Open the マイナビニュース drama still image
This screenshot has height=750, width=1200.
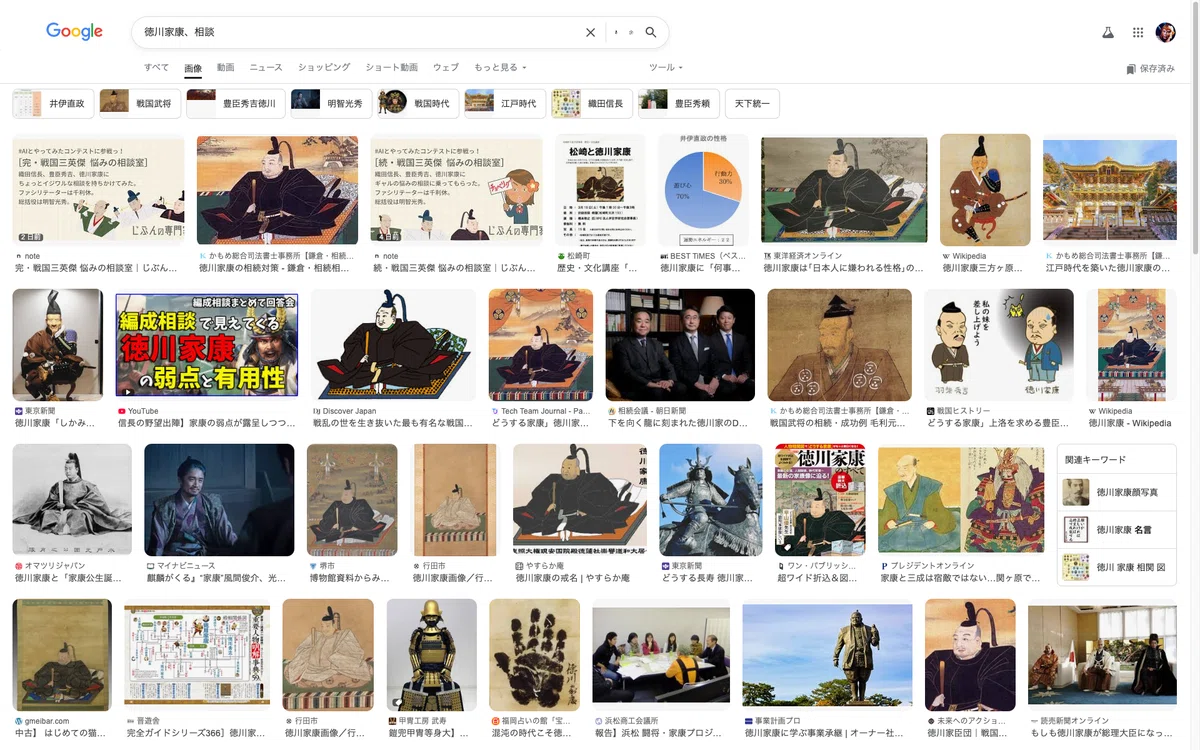click(219, 500)
